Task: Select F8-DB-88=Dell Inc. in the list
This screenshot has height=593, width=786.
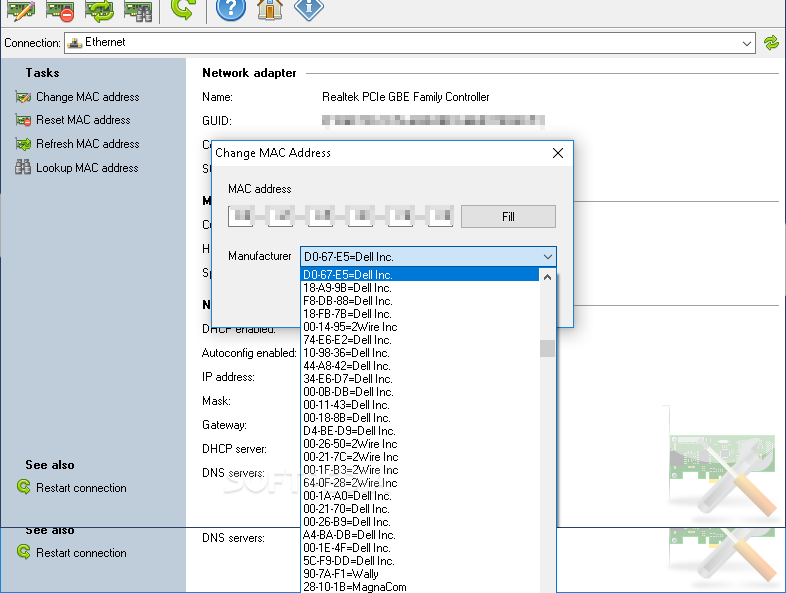Action: (x=420, y=301)
